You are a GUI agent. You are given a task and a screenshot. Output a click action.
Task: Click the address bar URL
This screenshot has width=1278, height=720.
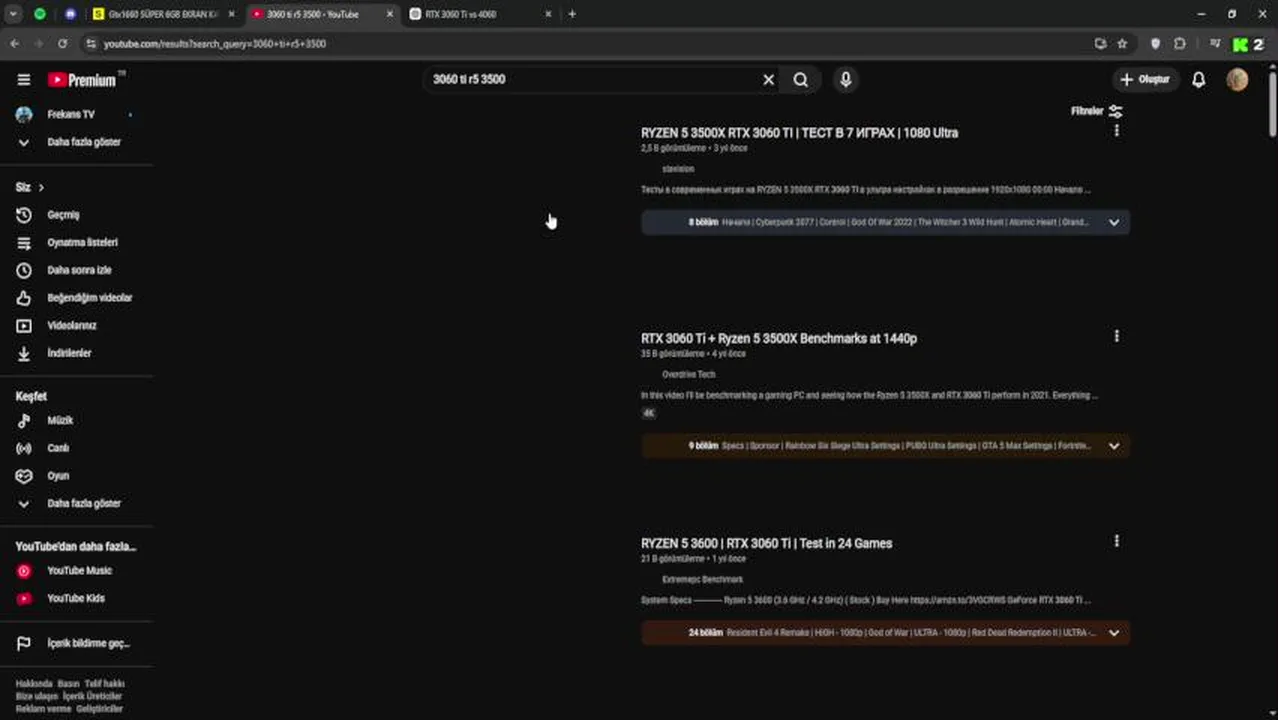[215, 44]
